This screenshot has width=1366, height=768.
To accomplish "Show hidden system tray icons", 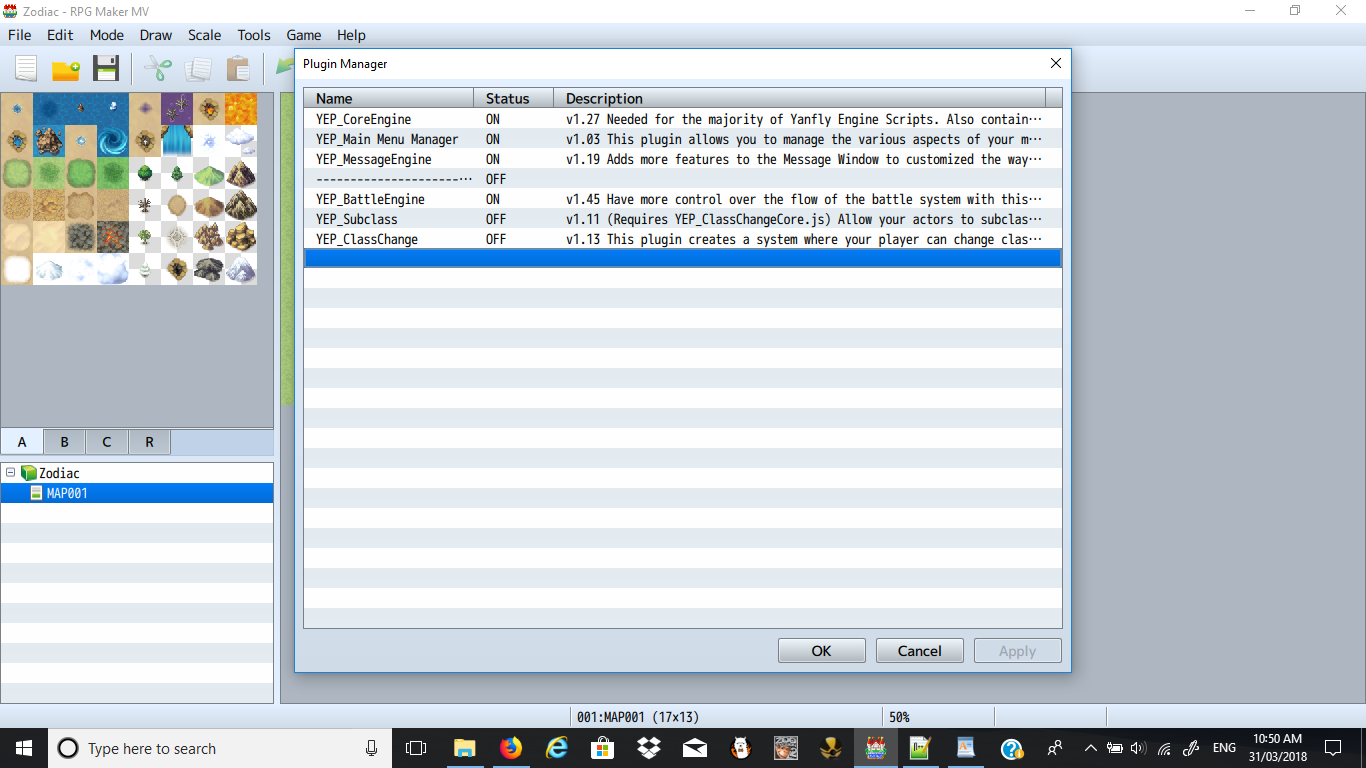I will pyautogui.click(x=1090, y=748).
